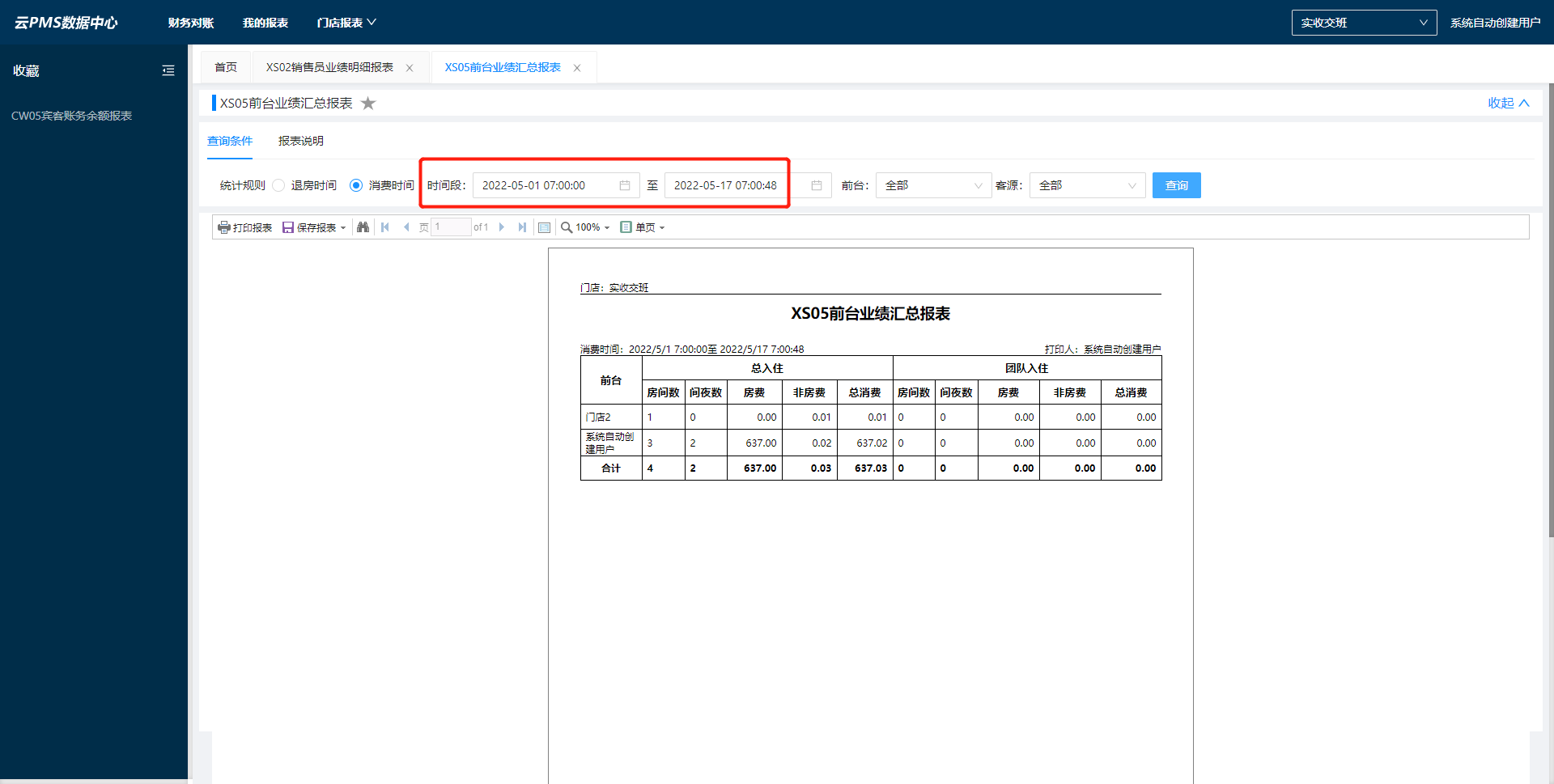Viewport: 1554px width, 784px height.
Task: Go to last report page
Action: 522,227
